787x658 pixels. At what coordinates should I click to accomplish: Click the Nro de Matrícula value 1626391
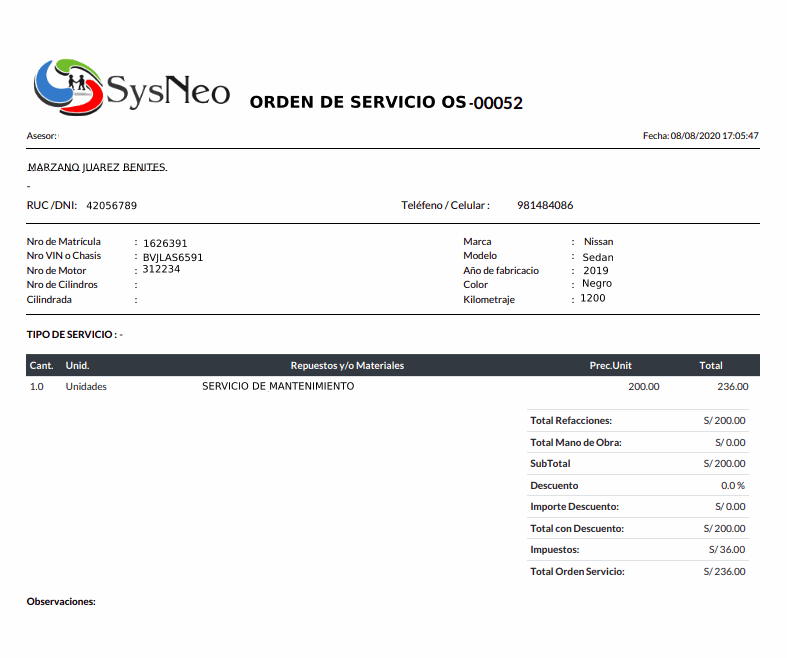point(165,243)
